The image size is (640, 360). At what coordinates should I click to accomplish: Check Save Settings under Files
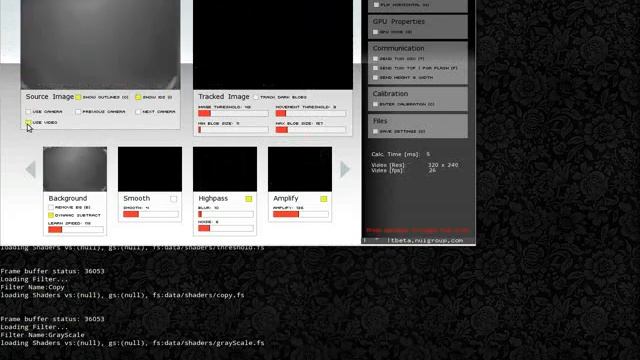[x=376, y=131]
